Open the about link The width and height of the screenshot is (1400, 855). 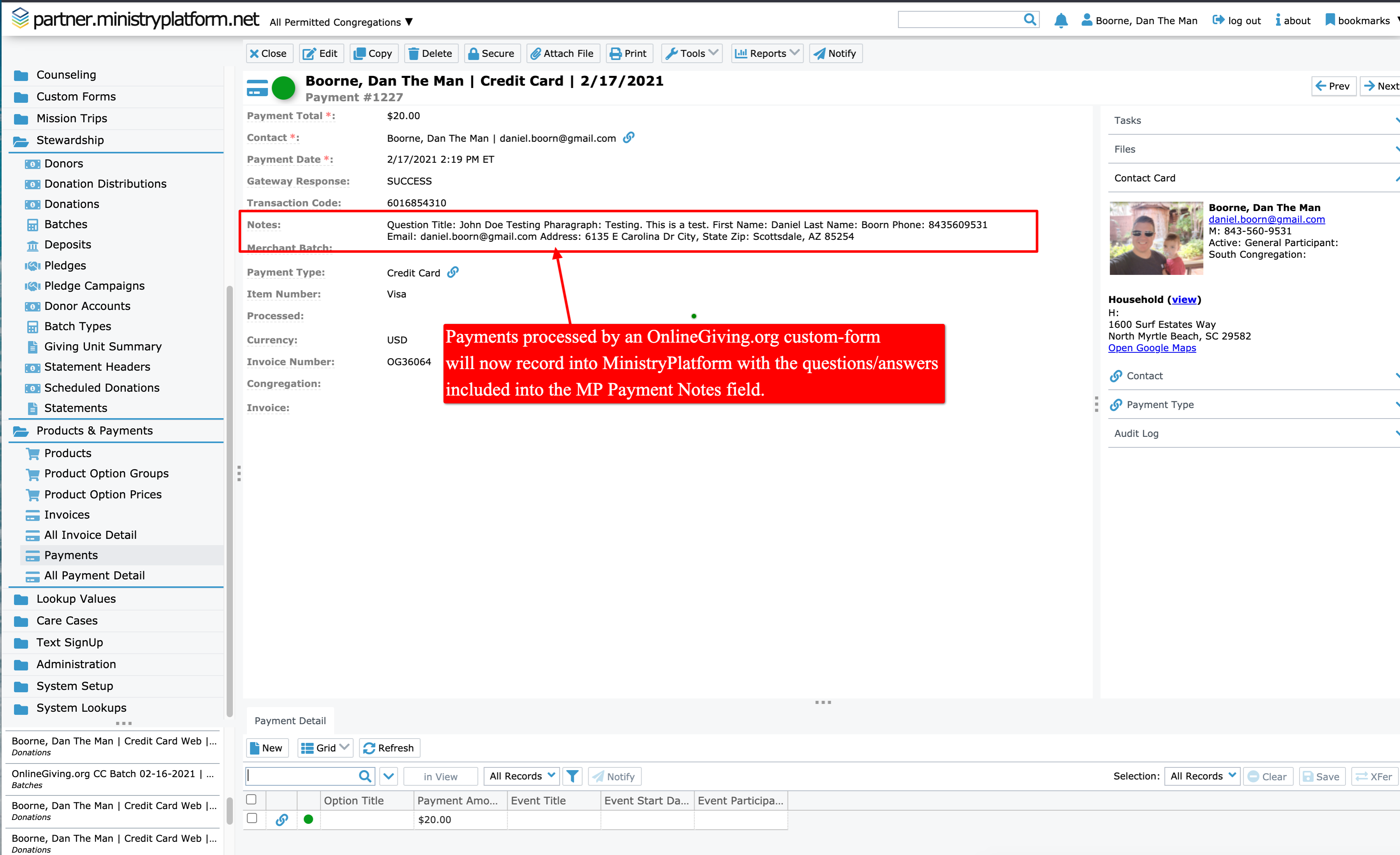tap(1293, 21)
